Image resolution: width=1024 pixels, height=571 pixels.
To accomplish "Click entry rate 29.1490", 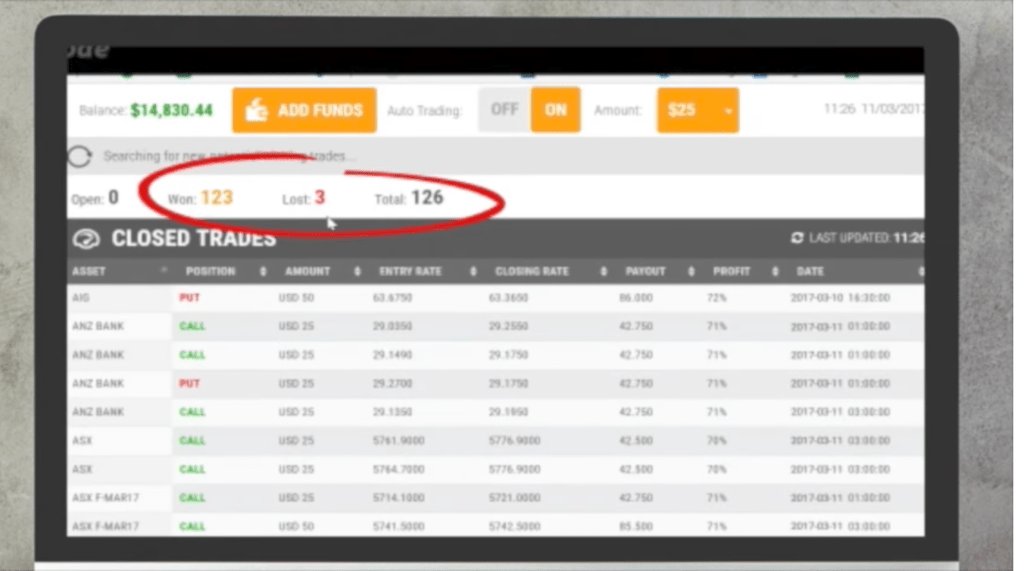I will click(392, 355).
